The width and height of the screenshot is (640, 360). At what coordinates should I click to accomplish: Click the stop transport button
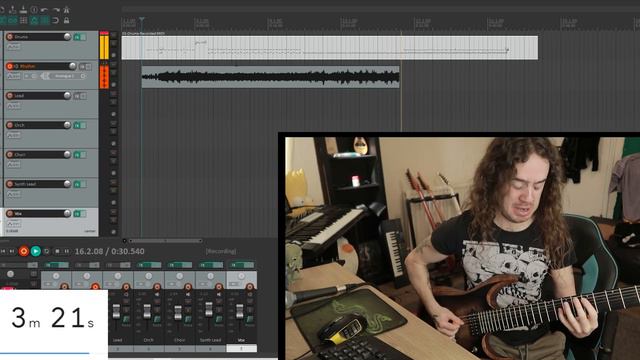coord(57,251)
